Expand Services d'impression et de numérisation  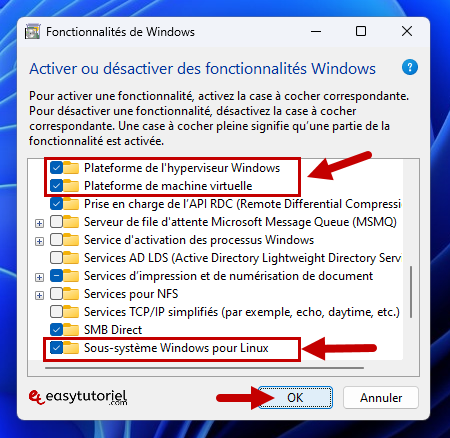(x=39, y=277)
